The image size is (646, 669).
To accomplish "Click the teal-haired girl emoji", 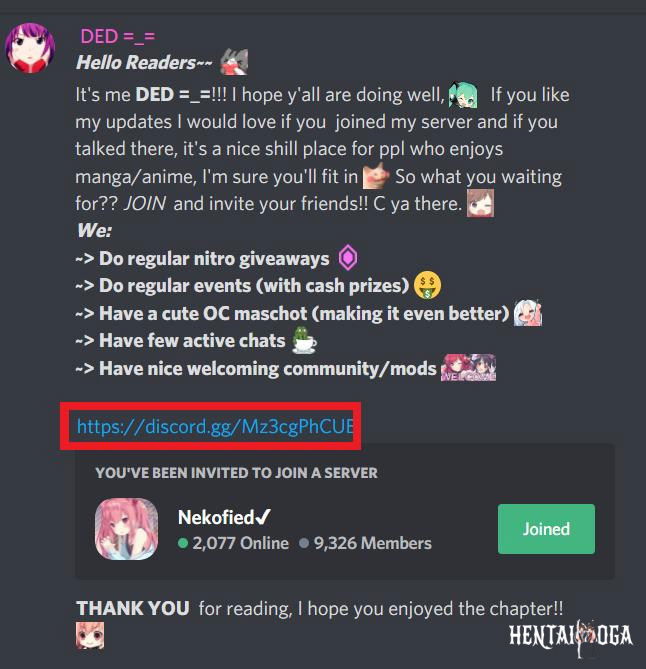I will point(463,95).
